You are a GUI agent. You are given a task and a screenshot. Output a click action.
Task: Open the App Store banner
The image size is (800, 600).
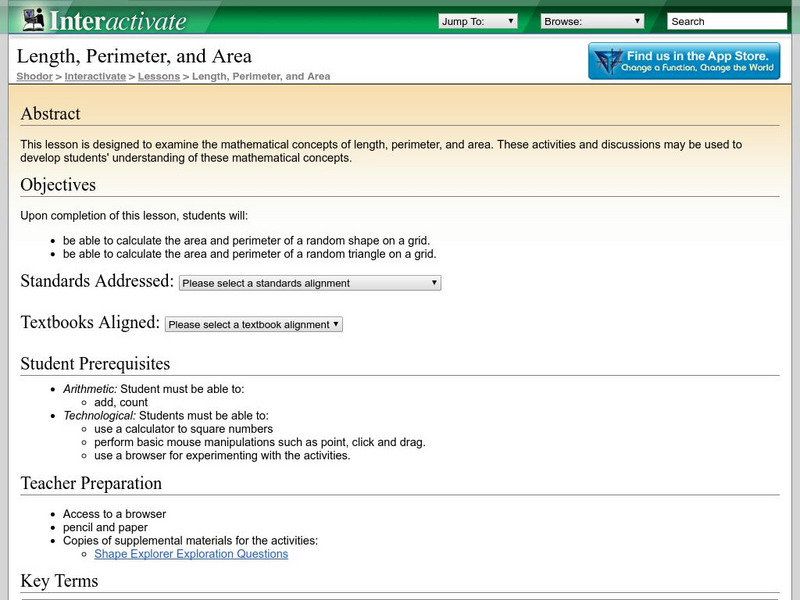coord(684,61)
